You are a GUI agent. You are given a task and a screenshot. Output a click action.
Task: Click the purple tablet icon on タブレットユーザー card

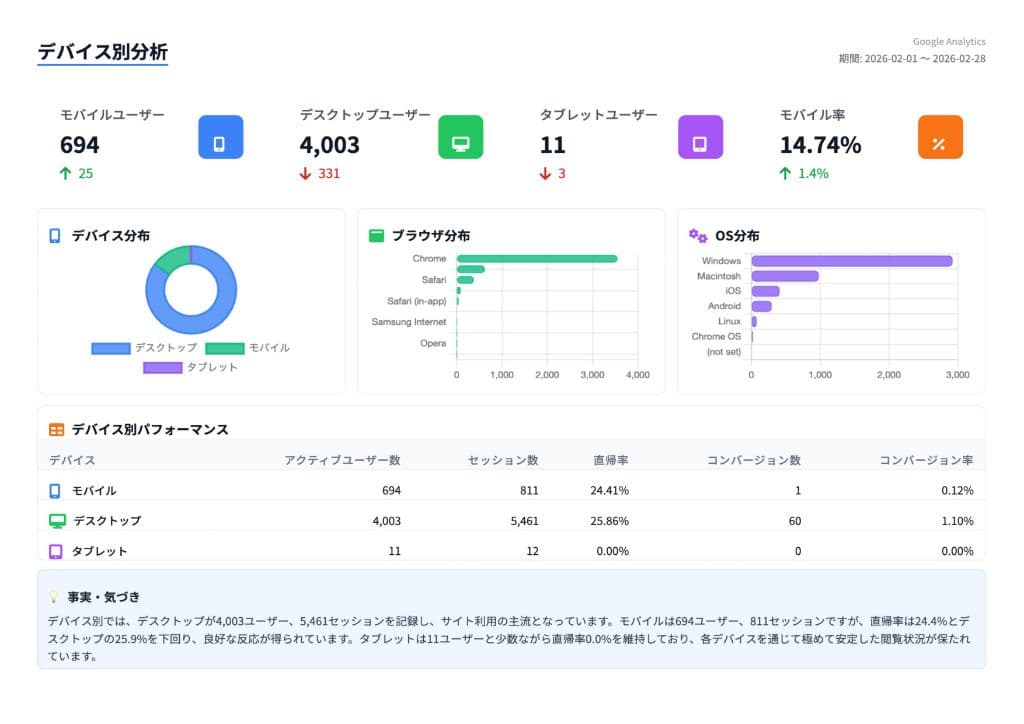click(x=699, y=137)
